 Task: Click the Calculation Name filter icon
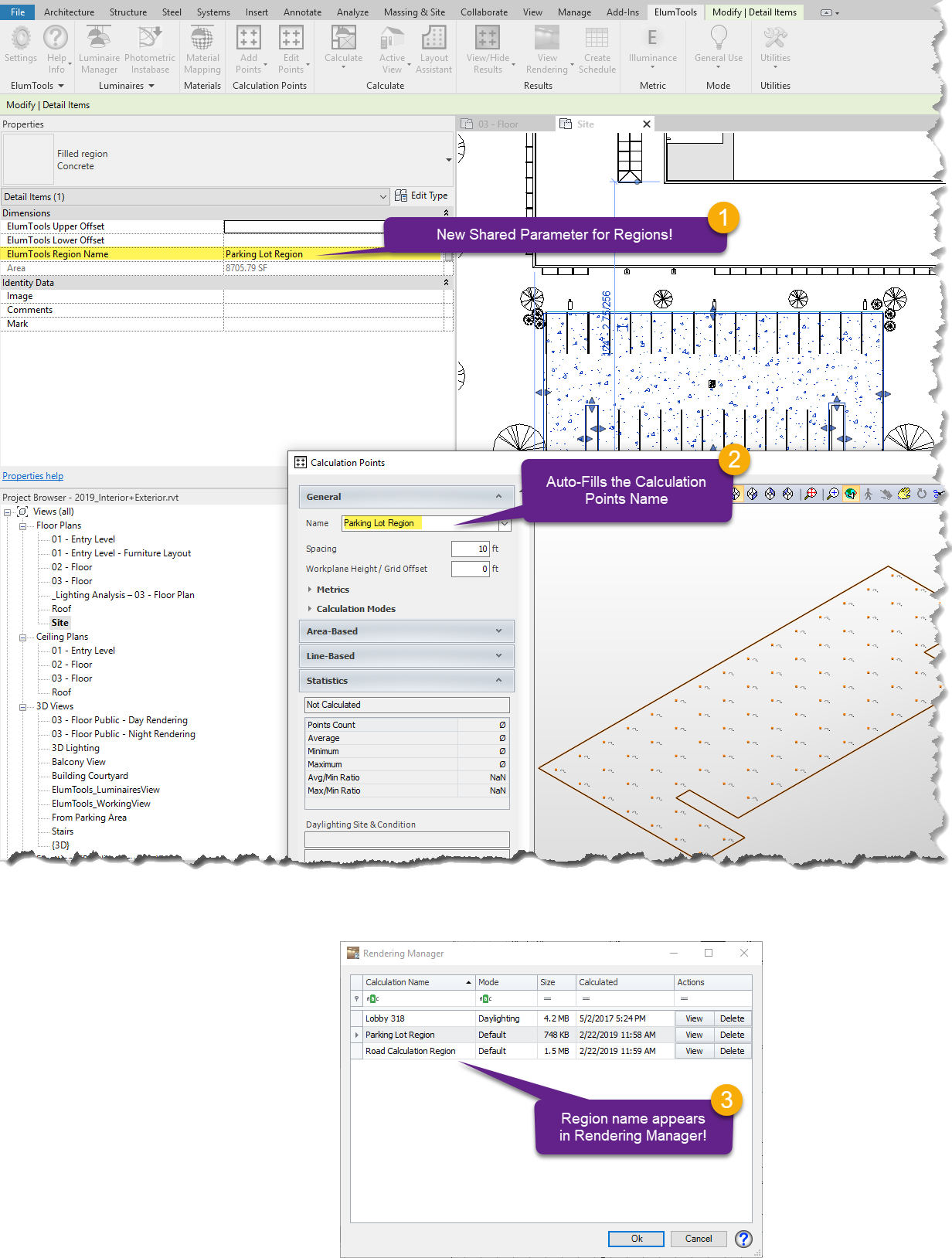372,998
